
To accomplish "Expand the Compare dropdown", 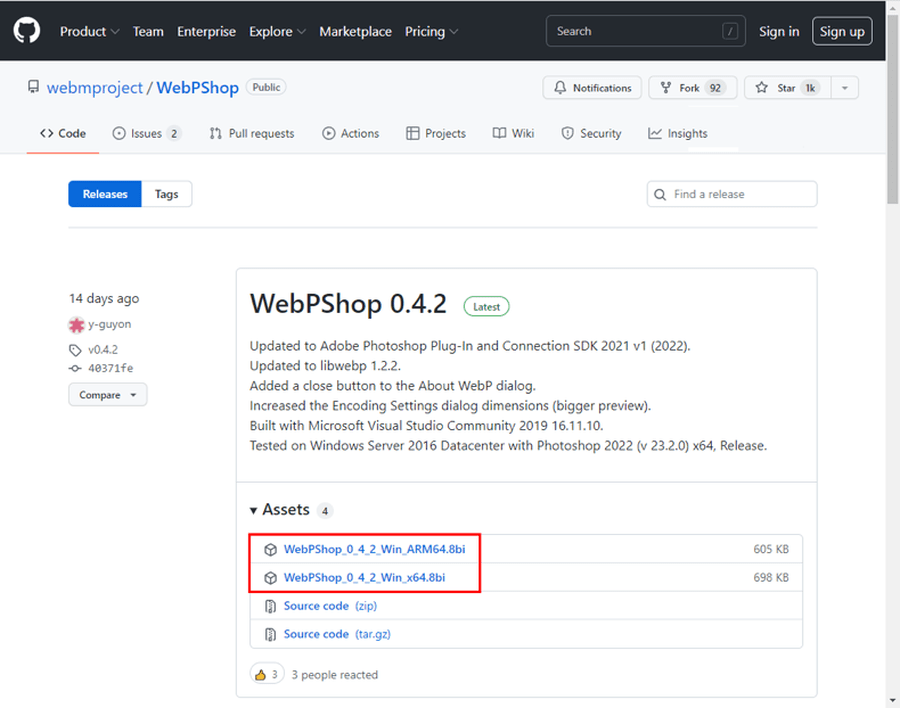I will [107, 395].
